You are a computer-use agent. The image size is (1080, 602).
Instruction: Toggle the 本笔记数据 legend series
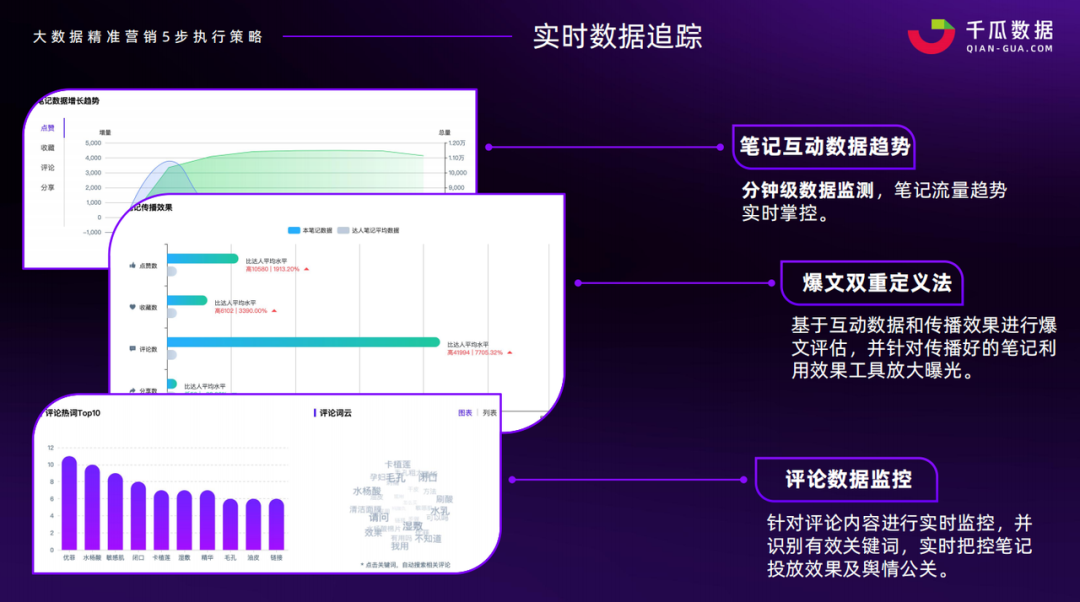coord(308,230)
